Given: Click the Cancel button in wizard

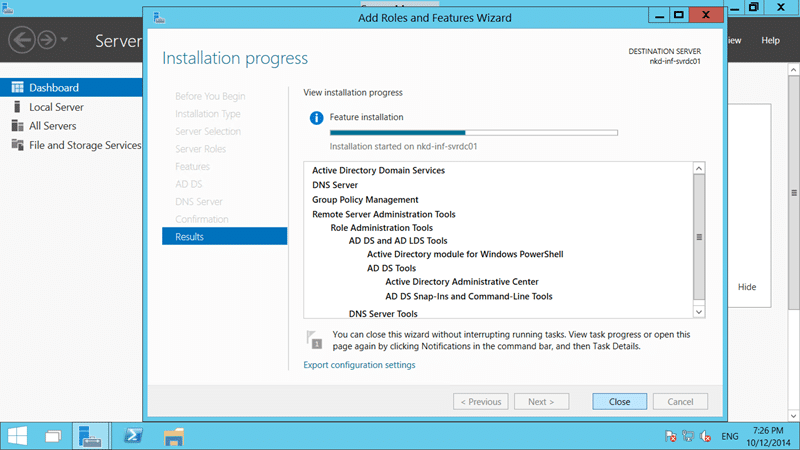Looking at the screenshot, I should tap(680, 402).
